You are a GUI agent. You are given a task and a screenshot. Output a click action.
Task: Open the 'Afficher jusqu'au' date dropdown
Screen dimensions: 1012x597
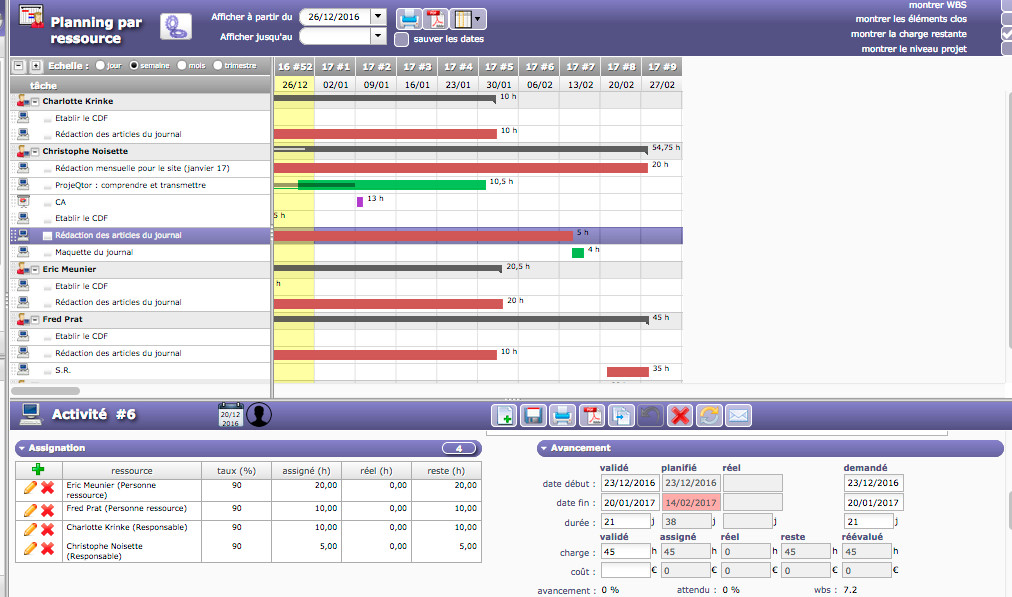[377, 36]
